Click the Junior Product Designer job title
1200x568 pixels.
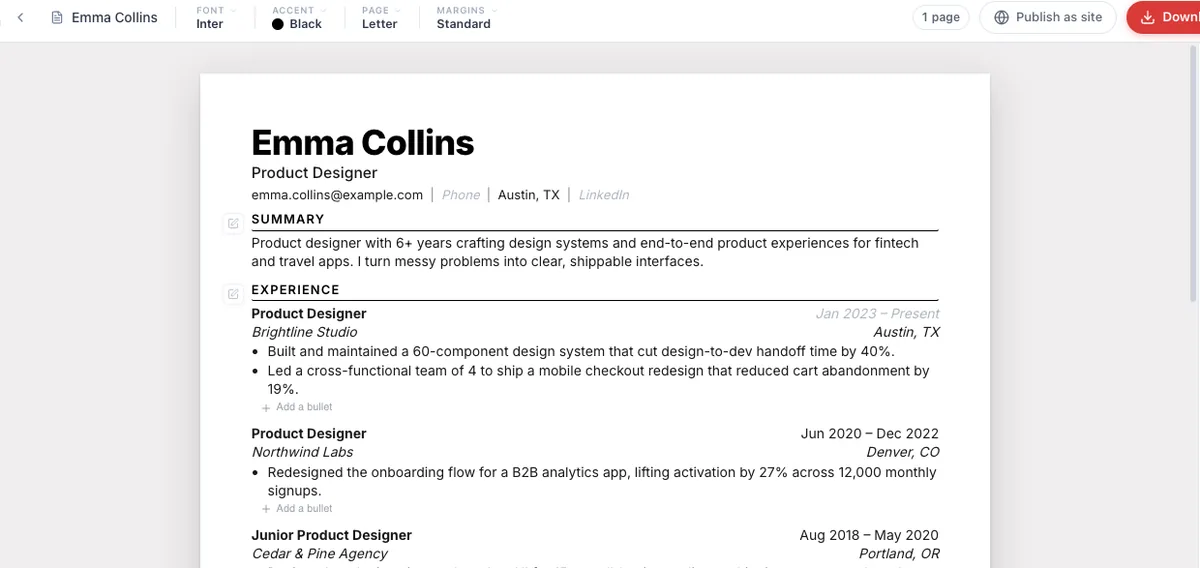[331, 535]
